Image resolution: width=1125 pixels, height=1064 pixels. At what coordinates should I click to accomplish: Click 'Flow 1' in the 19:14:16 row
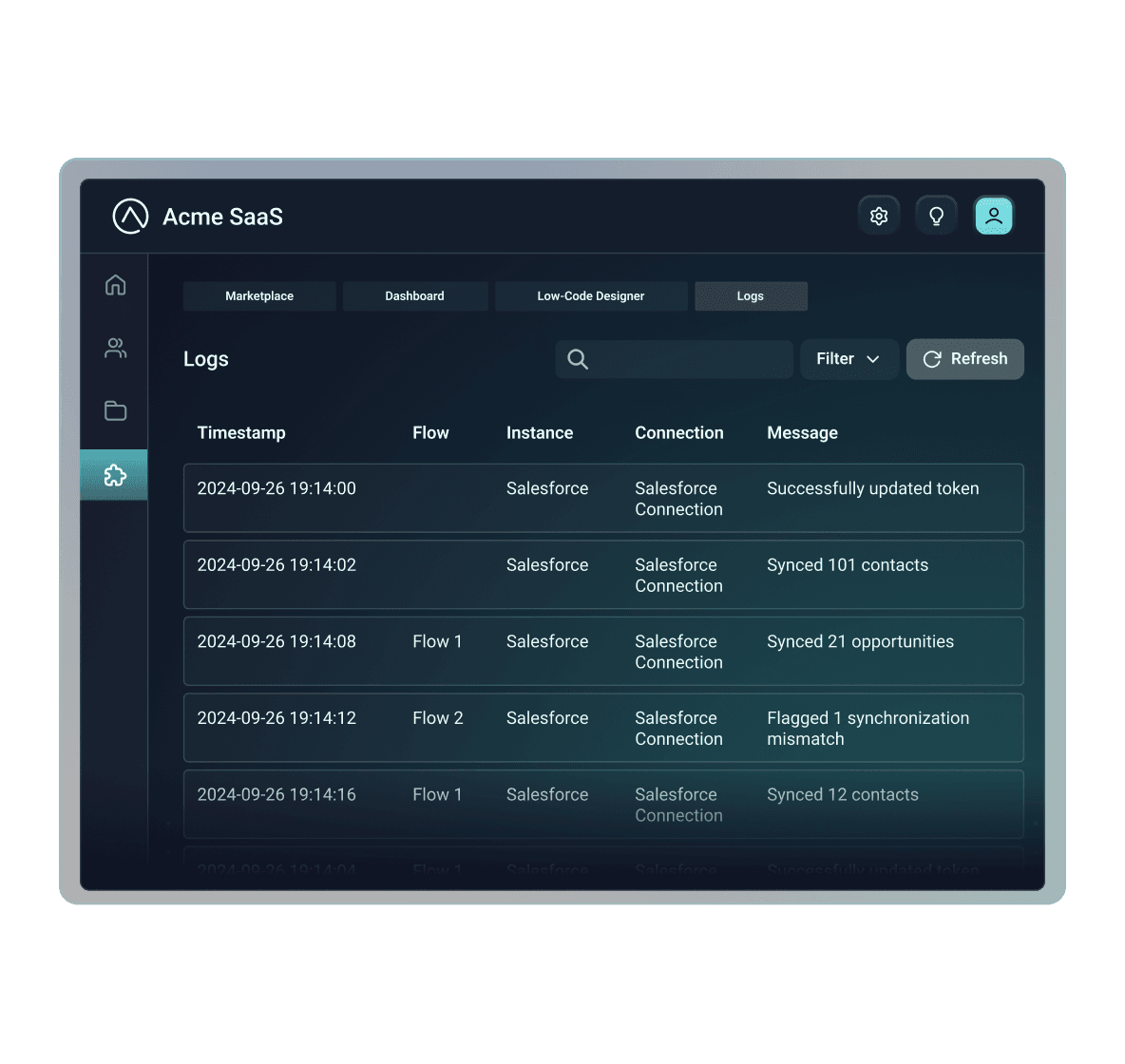point(437,795)
